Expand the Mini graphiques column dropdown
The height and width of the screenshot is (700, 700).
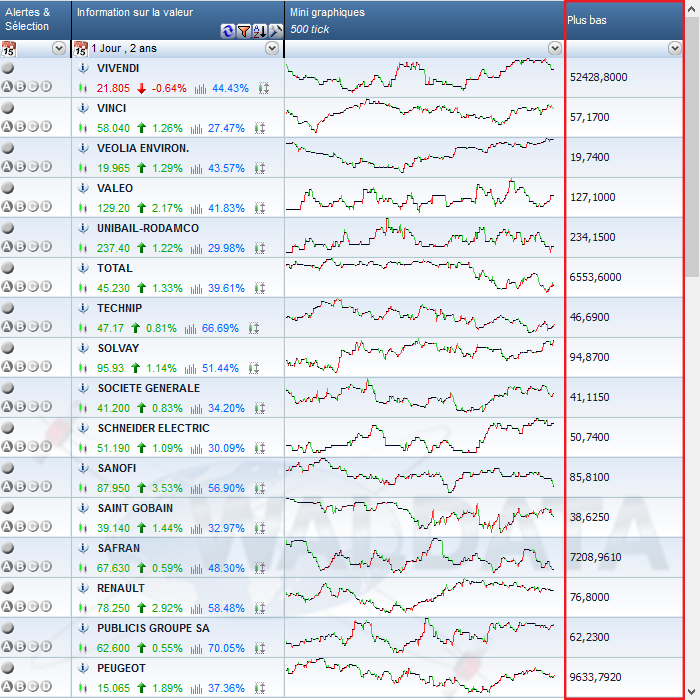click(x=554, y=48)
